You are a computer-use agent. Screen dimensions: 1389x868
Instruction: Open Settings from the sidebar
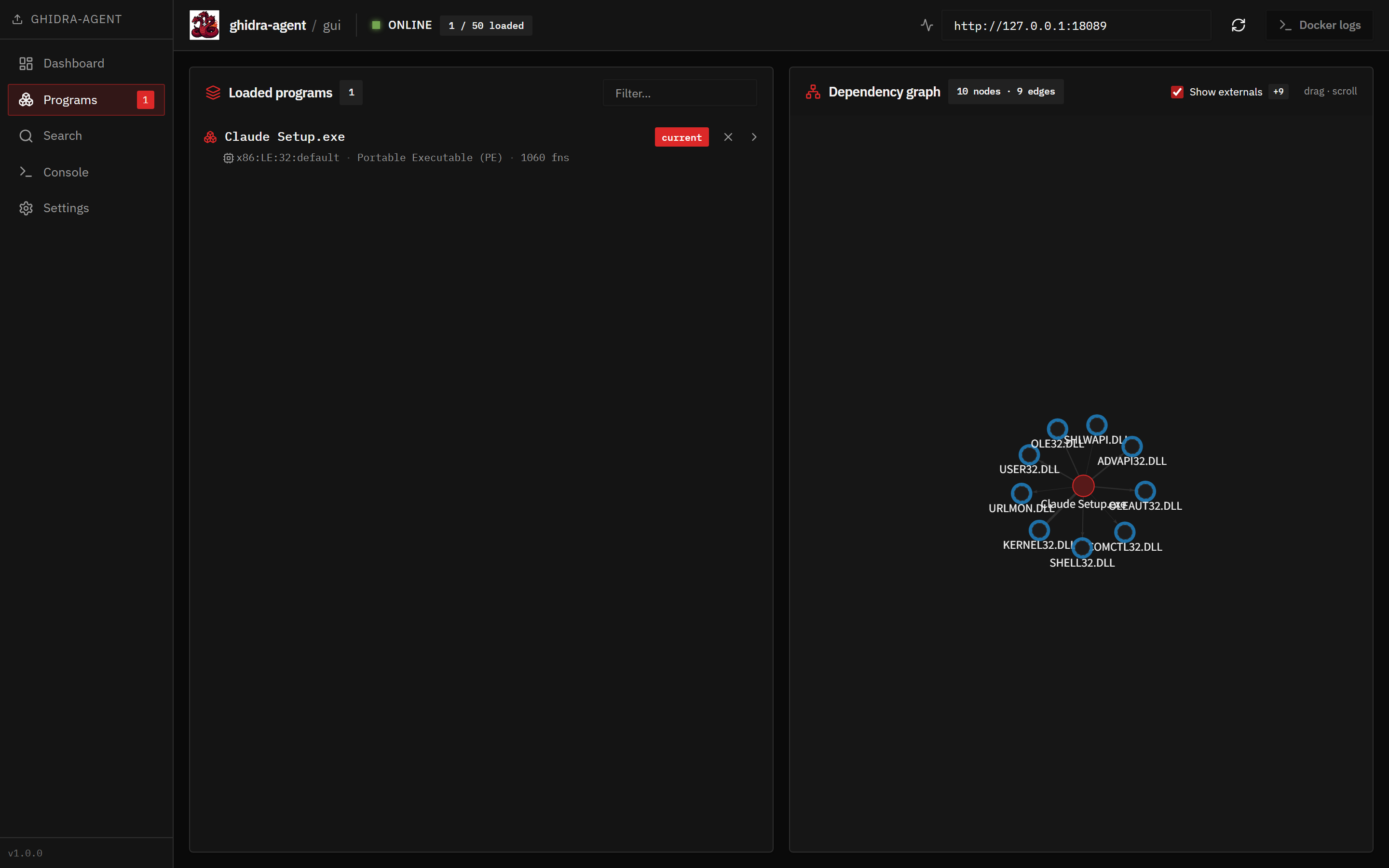tap(66, 208)
